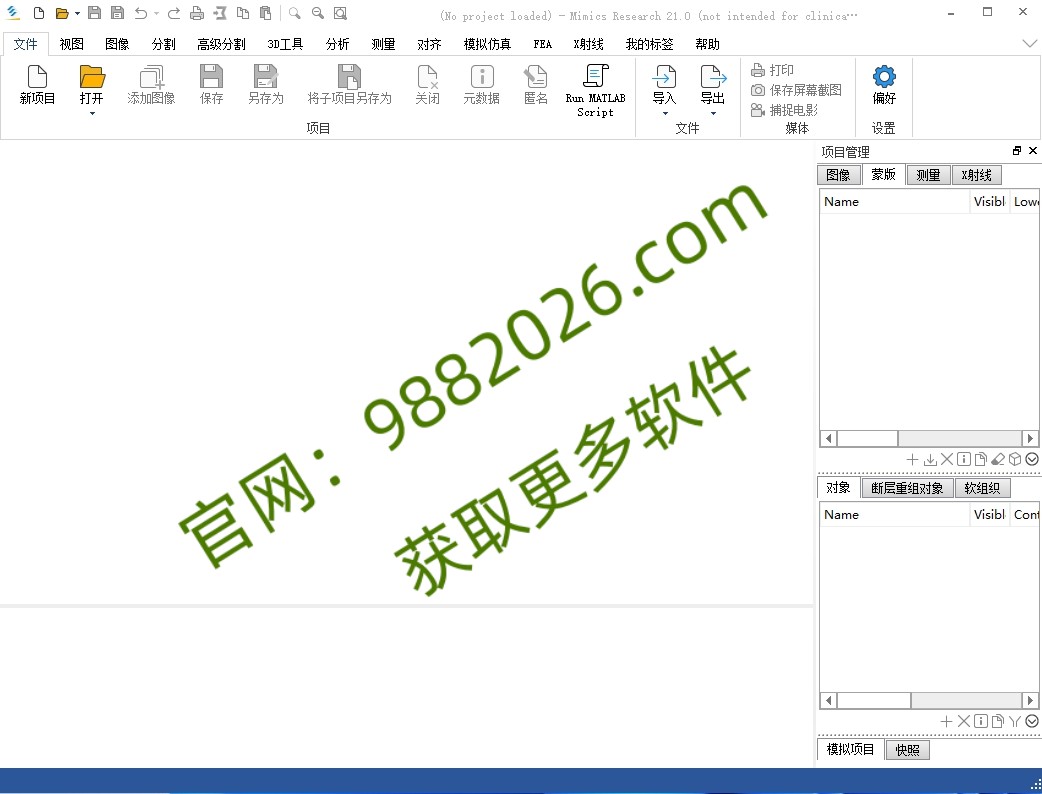Click the info icon below the objects list
1042x794 pixels.
981,721
